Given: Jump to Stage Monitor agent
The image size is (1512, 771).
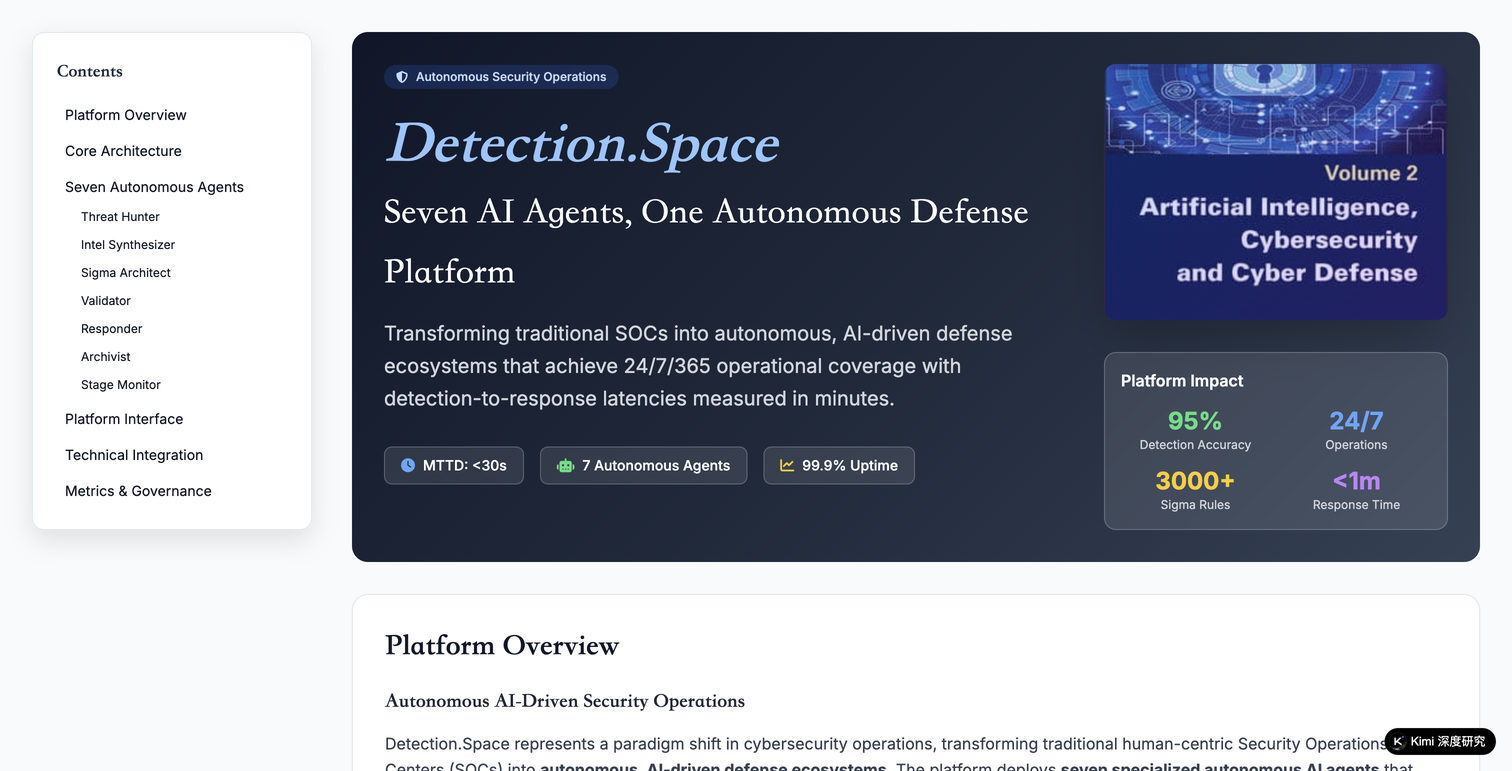Looking at the screenshot, I should pos(121,385).
